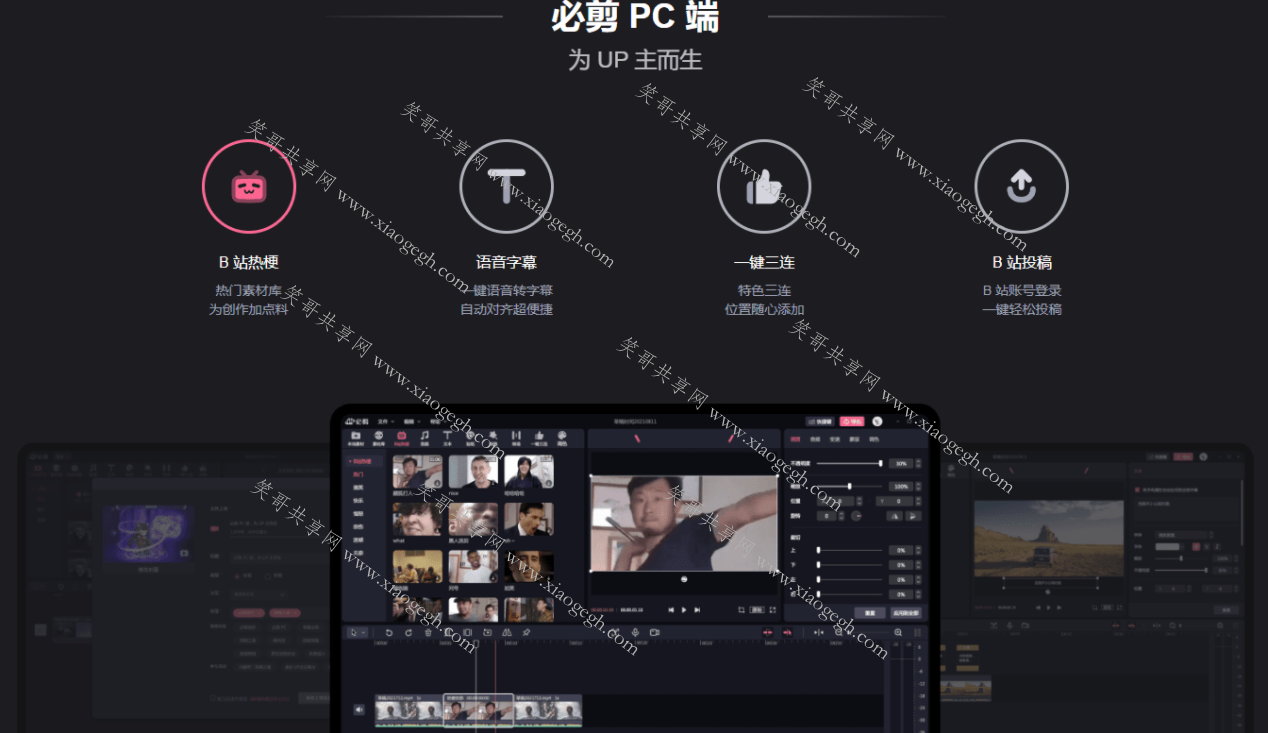Click the timeline pin icon
The image size is (1268, 733).
tap(527, 632)
